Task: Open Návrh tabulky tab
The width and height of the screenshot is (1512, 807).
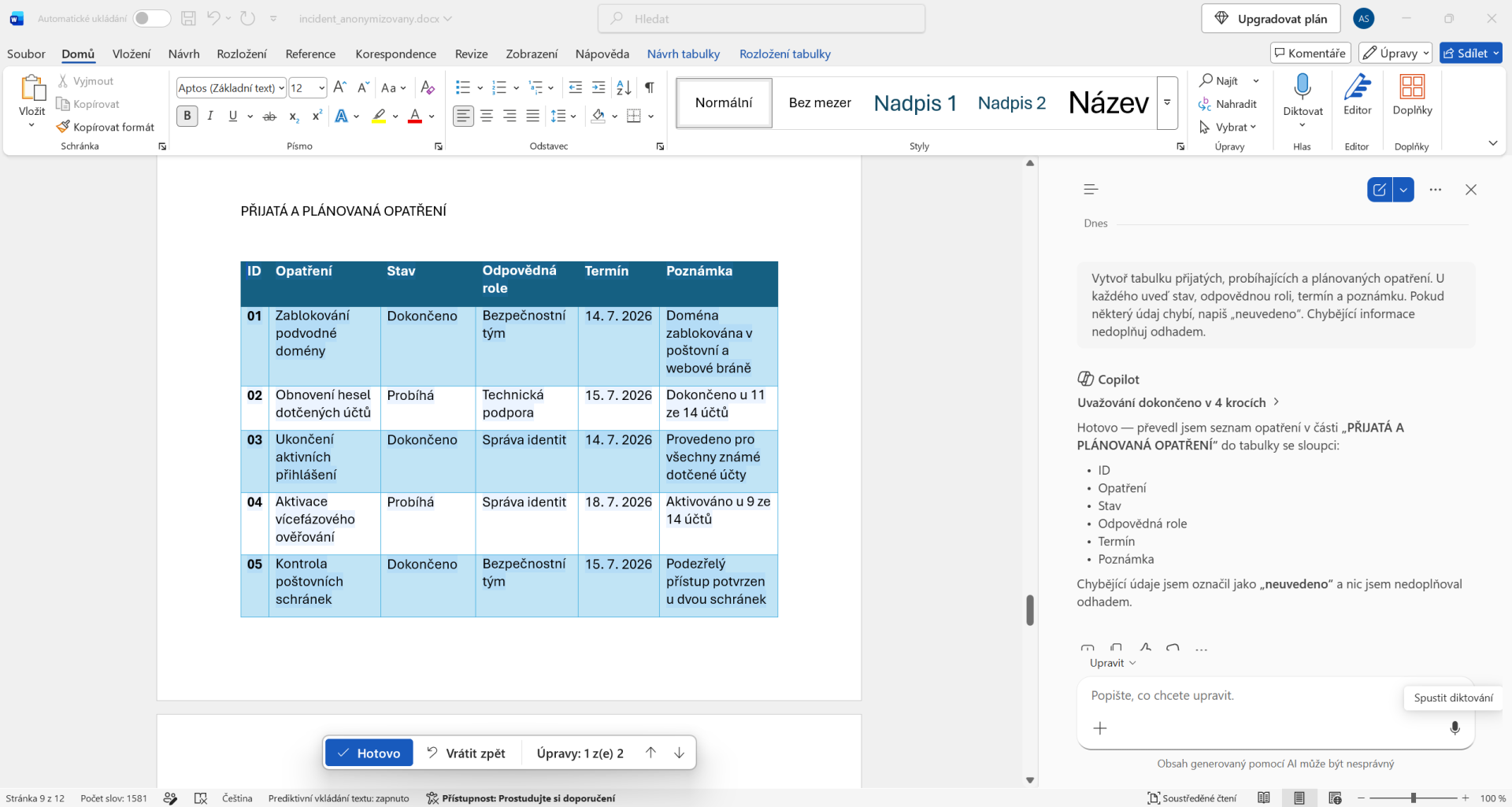Action: click(x=684, y=54)
